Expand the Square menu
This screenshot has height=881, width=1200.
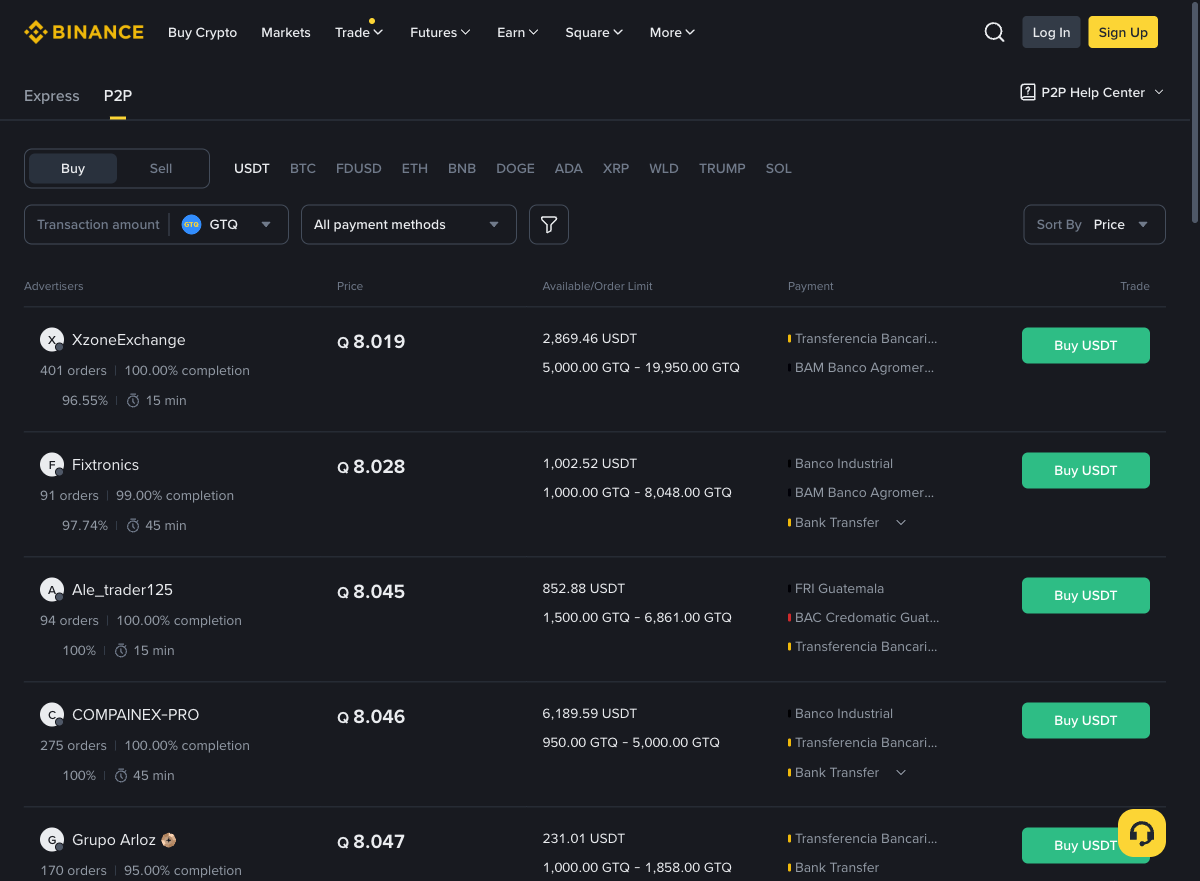[x=594, y=32]
